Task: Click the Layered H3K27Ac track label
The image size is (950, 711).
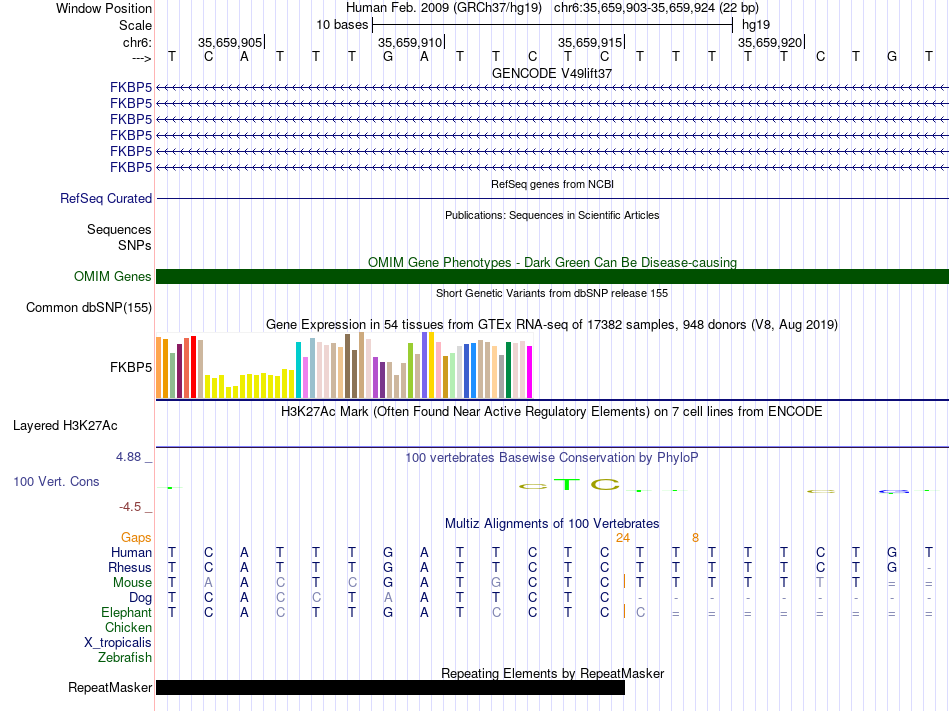Action: [x=65, y=426]
